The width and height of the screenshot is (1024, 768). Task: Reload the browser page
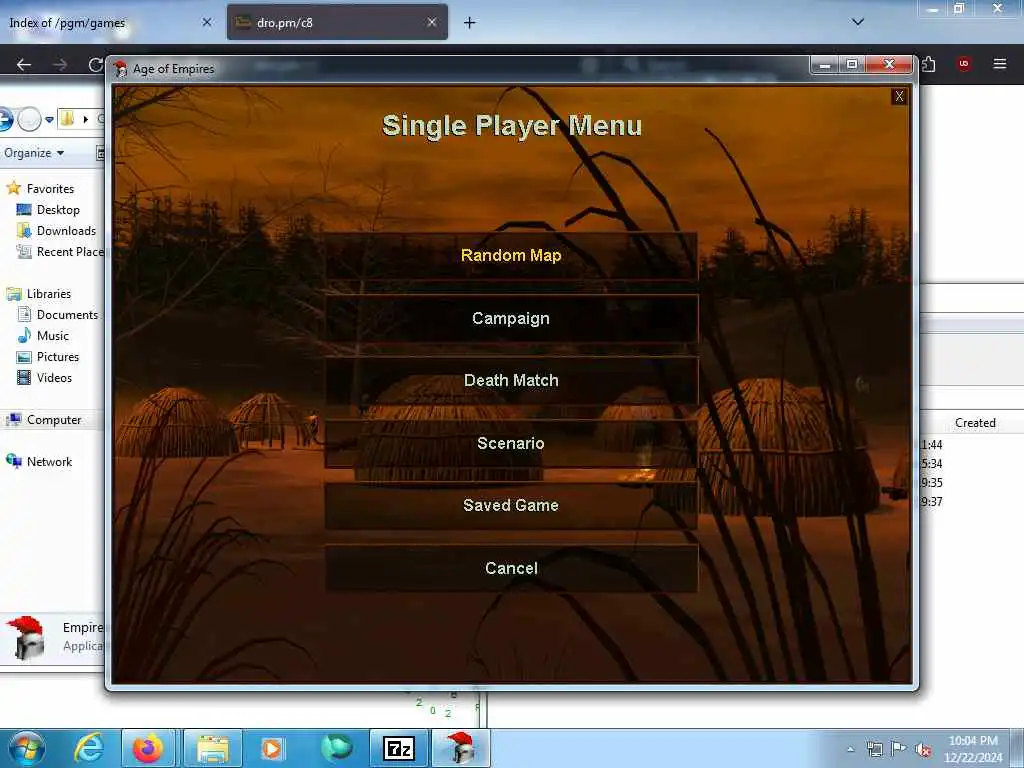[x=95, y=64]
